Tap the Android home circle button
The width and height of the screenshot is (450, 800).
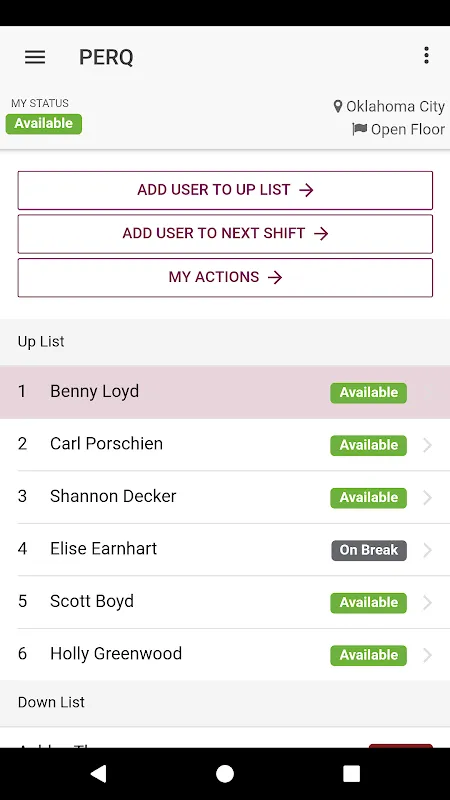click(x=225, y=773)
